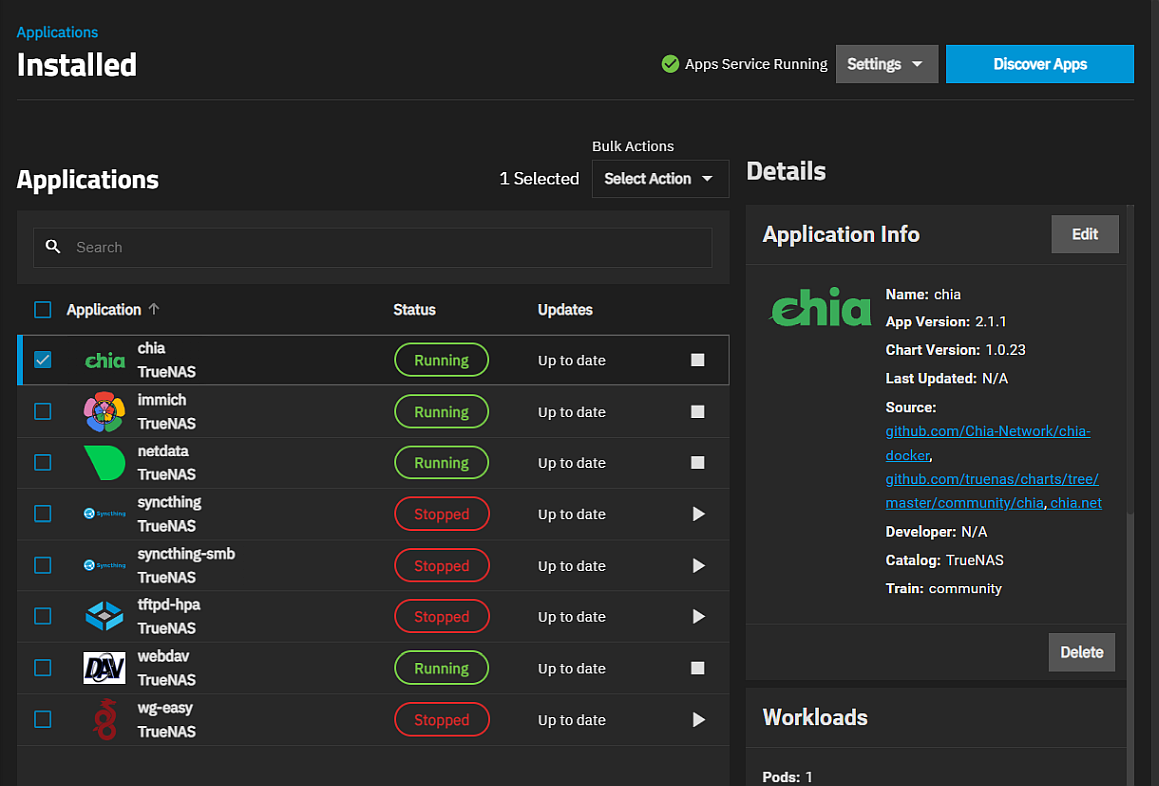Click the chia Running status badge
Screen dimensions: 1159x786
click(441, 360)
